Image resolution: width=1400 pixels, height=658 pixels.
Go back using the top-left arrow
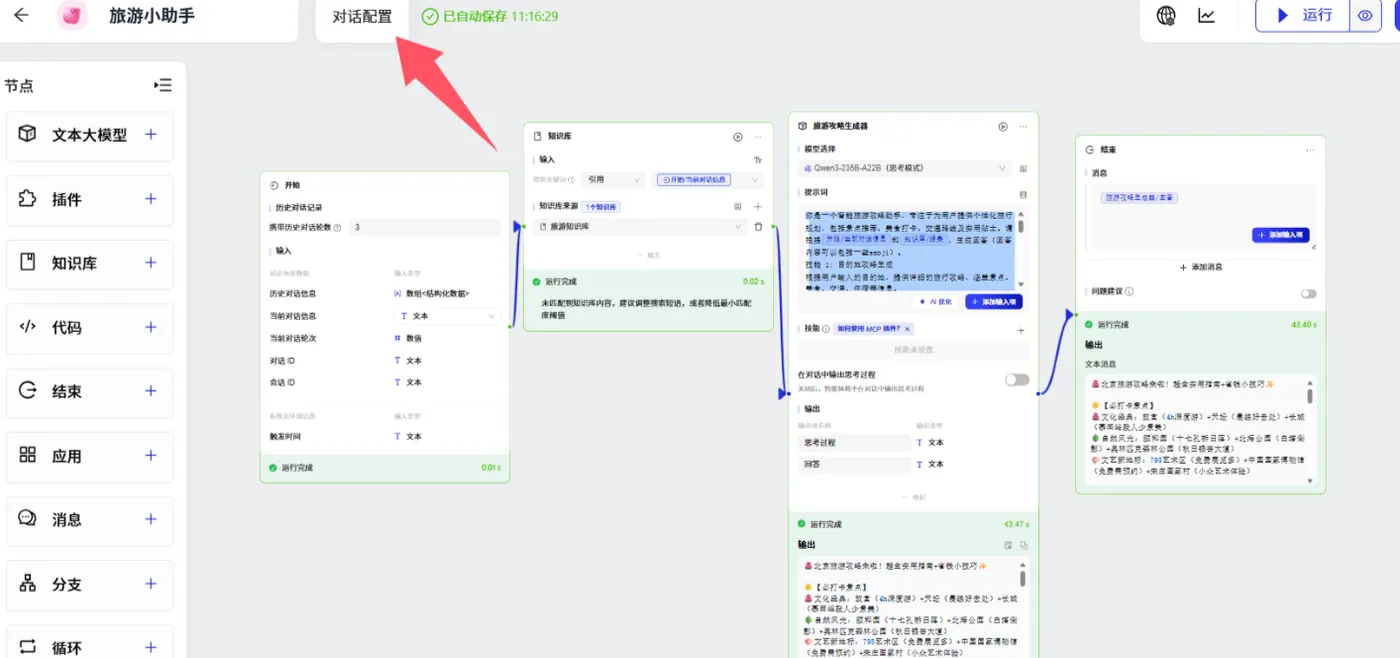coord(21,15)
